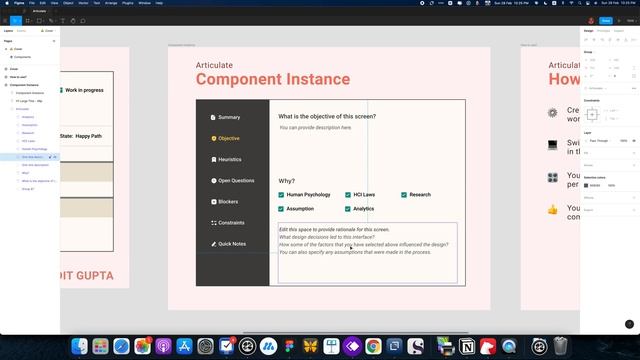Click the rationale text box
The width and height of the screenshot is (640, 360).
pos(368,253)
